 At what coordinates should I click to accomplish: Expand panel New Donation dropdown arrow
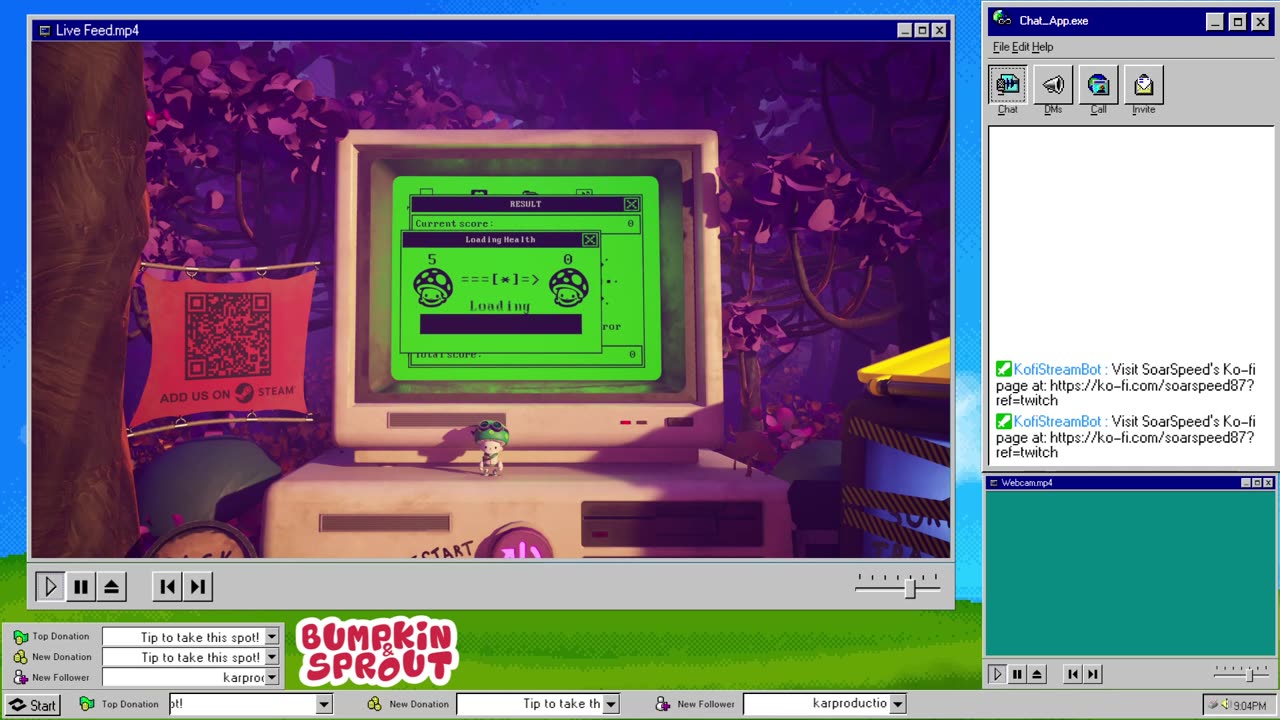coord(271,657)
